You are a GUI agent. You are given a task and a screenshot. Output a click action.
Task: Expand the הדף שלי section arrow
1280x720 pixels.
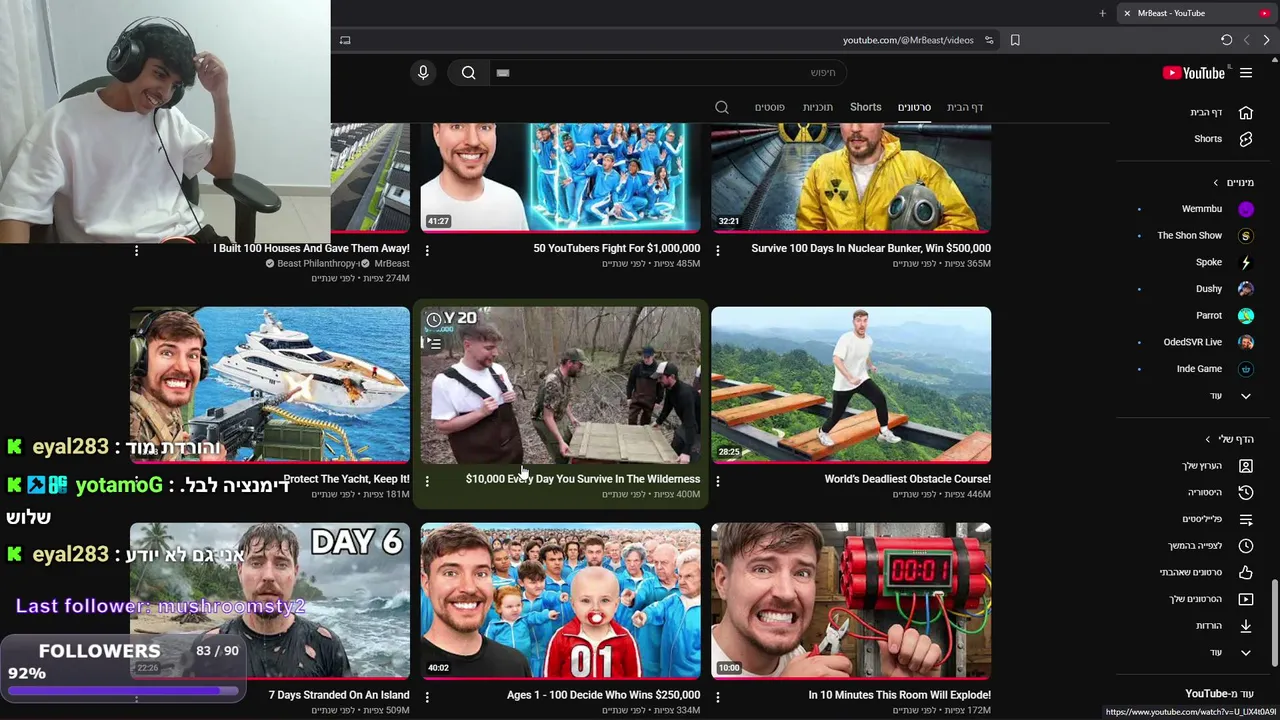coord(1208,439)
